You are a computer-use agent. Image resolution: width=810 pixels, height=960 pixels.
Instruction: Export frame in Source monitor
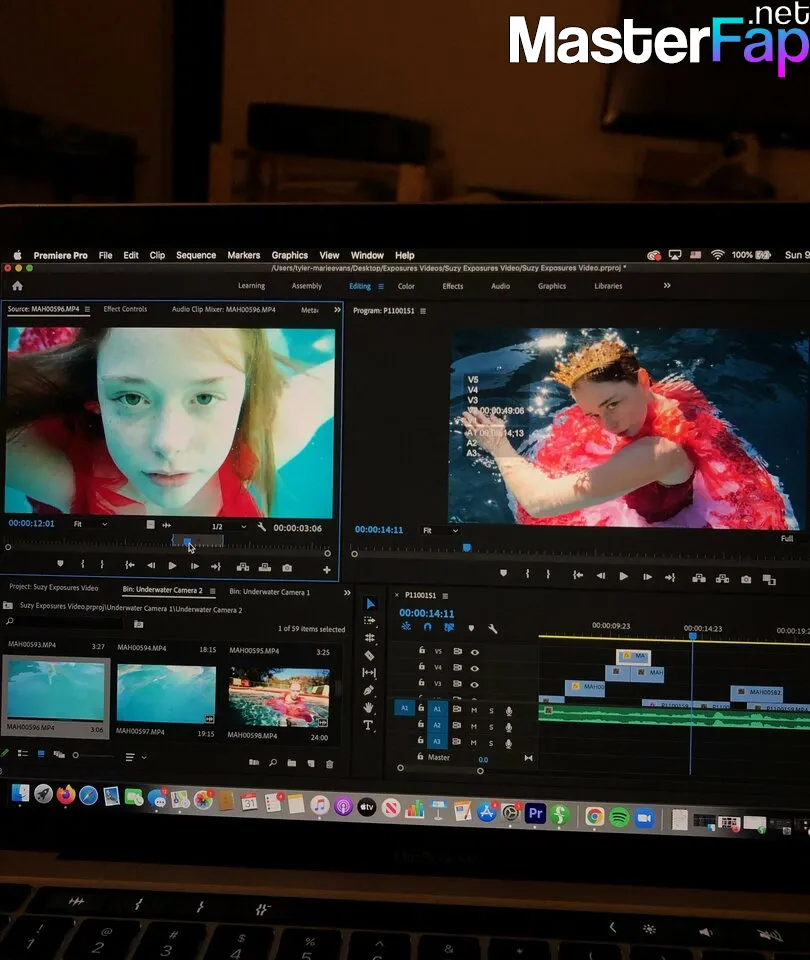[287, 568]
